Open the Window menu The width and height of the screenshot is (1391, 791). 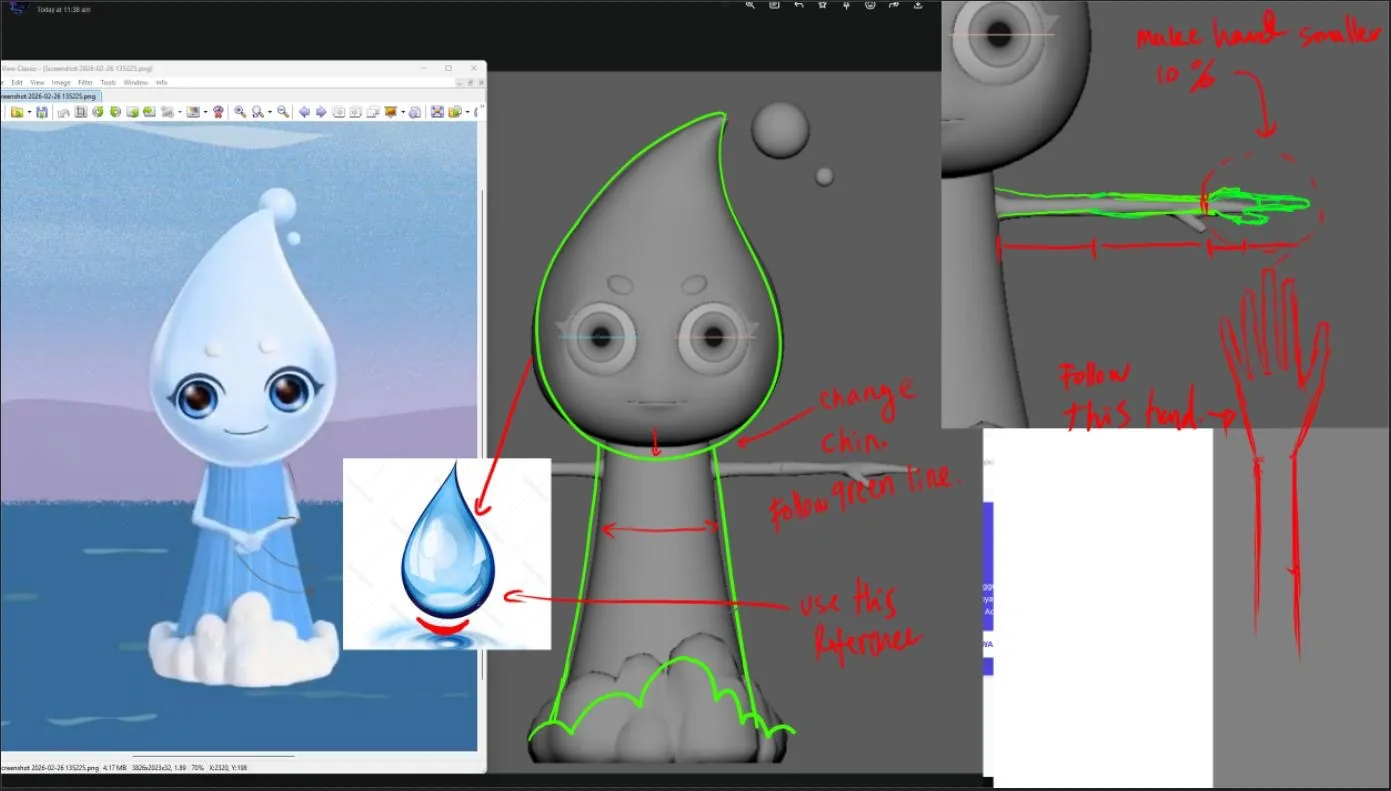pos(136,82)
